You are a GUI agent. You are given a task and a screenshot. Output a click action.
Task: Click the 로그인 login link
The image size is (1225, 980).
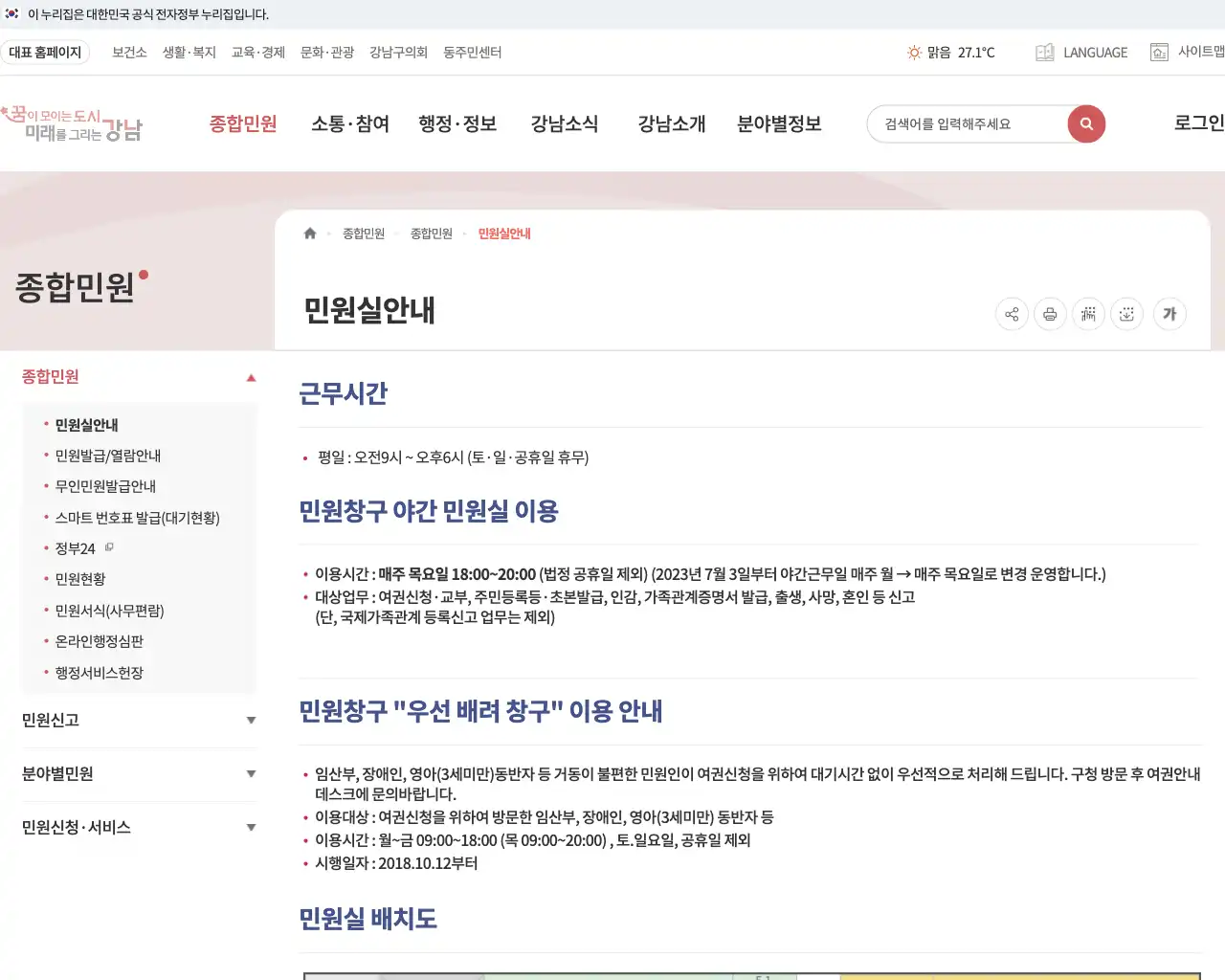tap(1199, 122)
